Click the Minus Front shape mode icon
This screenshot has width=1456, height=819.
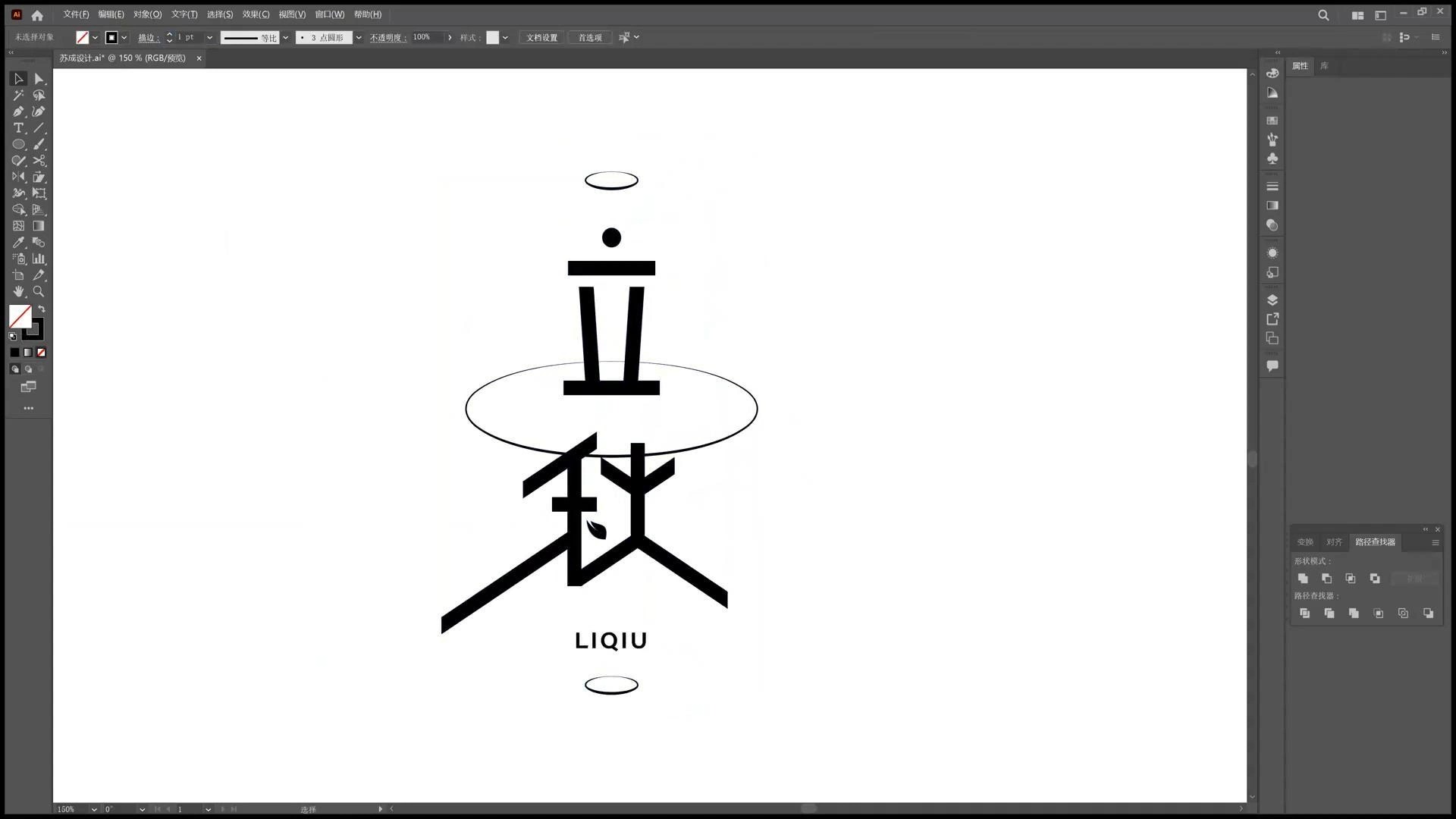pyautogui.click(x=1327, y=579)
